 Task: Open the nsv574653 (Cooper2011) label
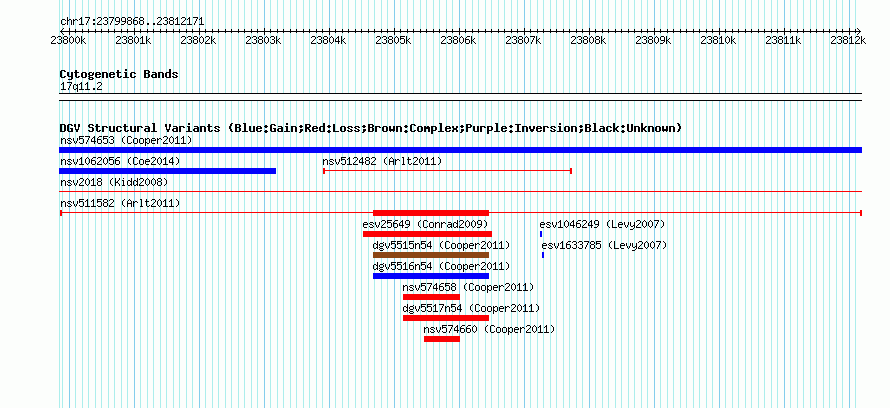[126, 140]
